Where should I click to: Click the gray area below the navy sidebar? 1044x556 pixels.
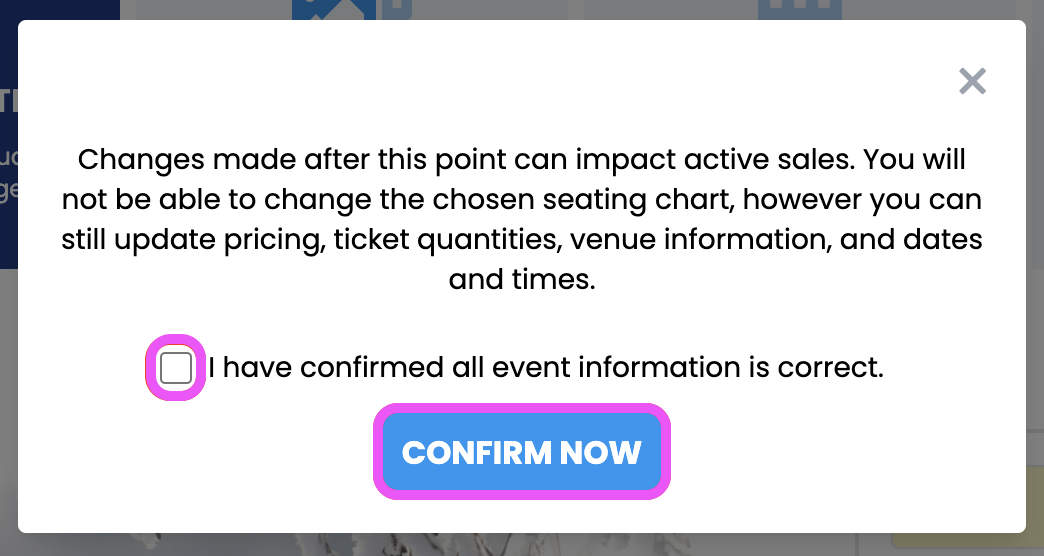click(9, 400)
